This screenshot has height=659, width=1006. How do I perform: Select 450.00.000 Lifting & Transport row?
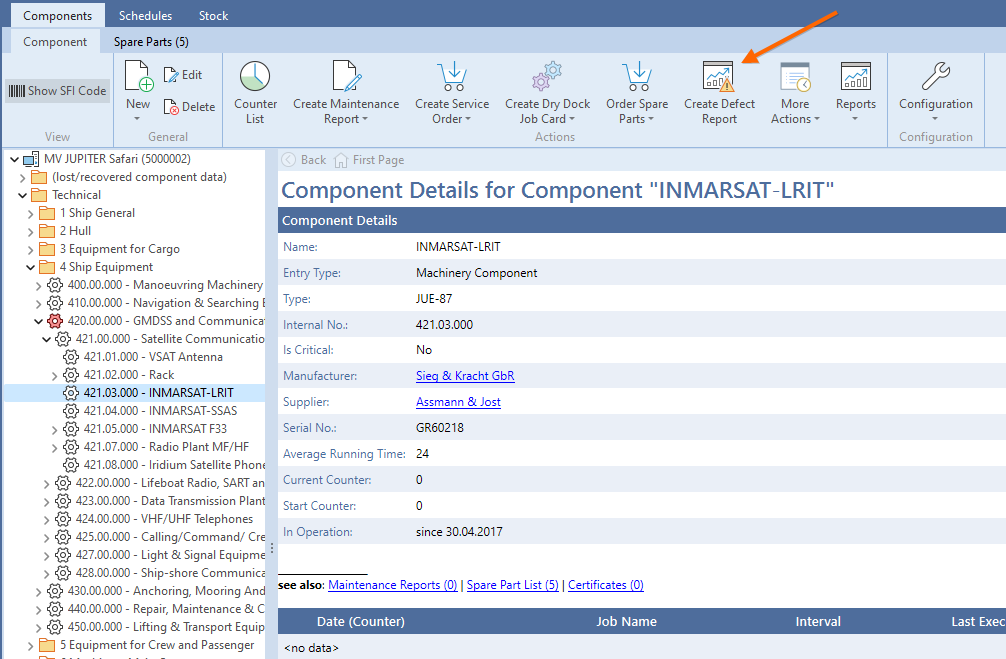point(166,627)
